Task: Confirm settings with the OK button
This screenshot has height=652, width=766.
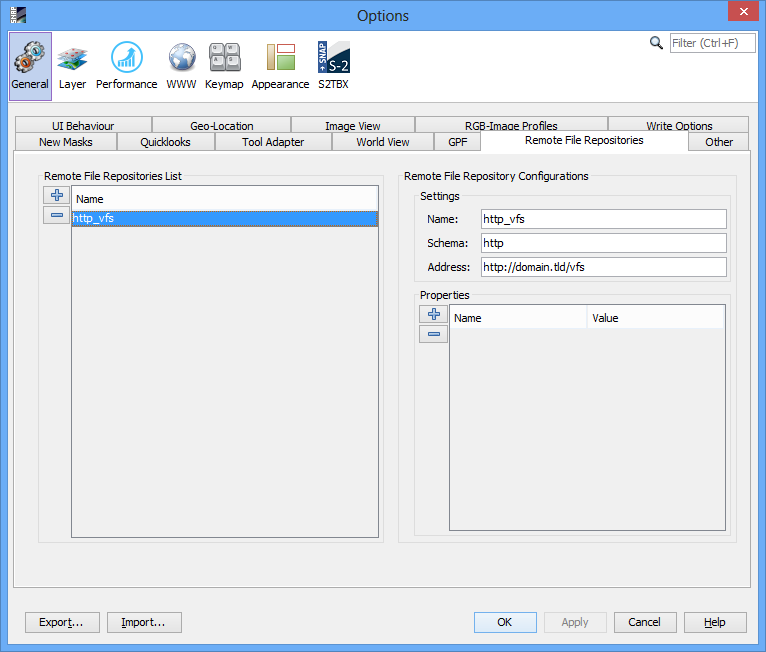Action: (505, 622)
